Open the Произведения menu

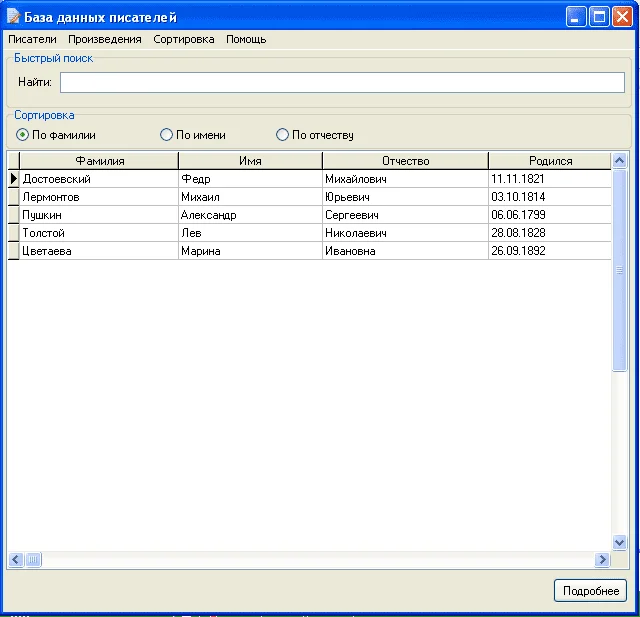[105, 40]
